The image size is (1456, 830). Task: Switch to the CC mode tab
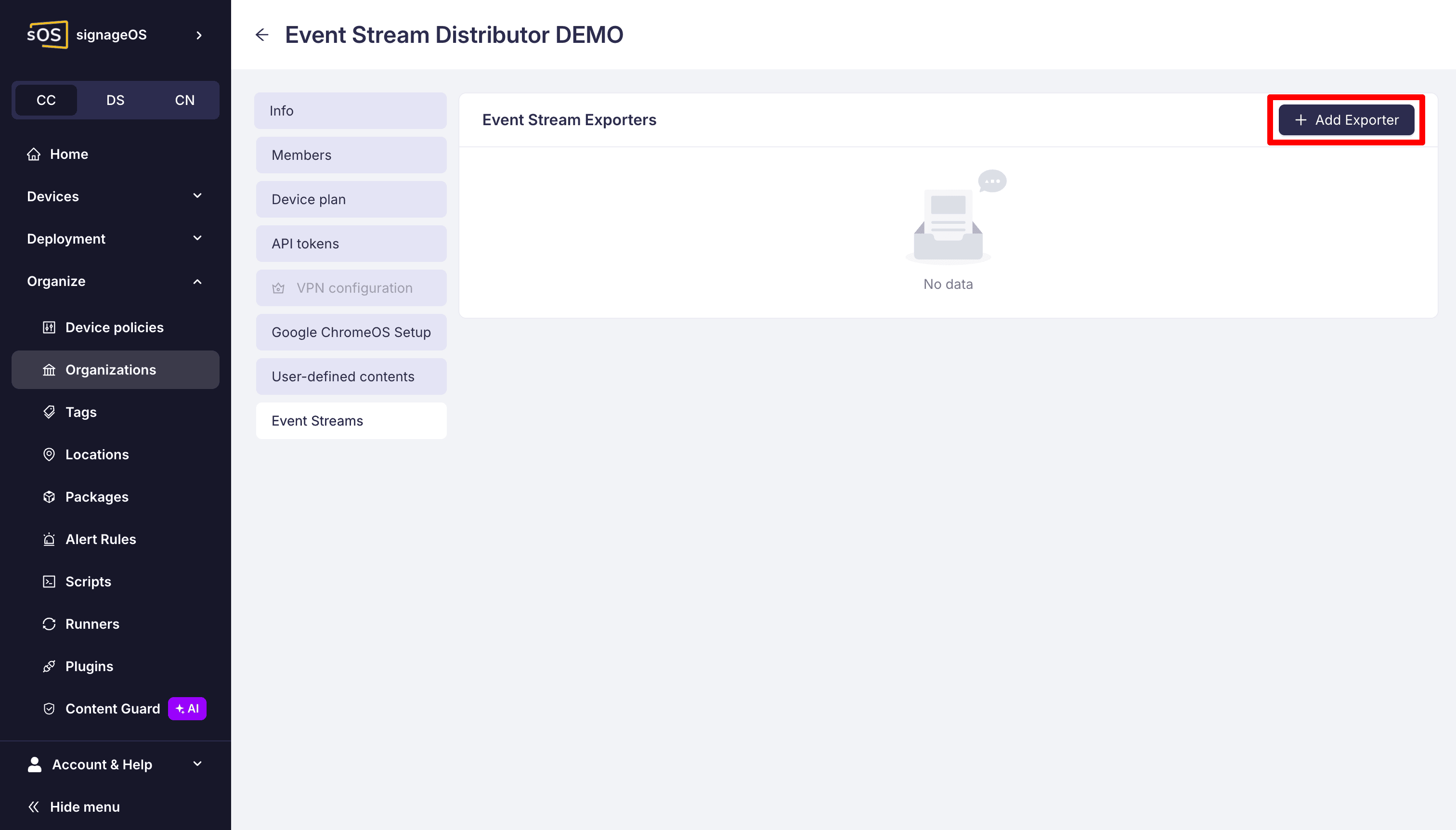pos(46,100)
